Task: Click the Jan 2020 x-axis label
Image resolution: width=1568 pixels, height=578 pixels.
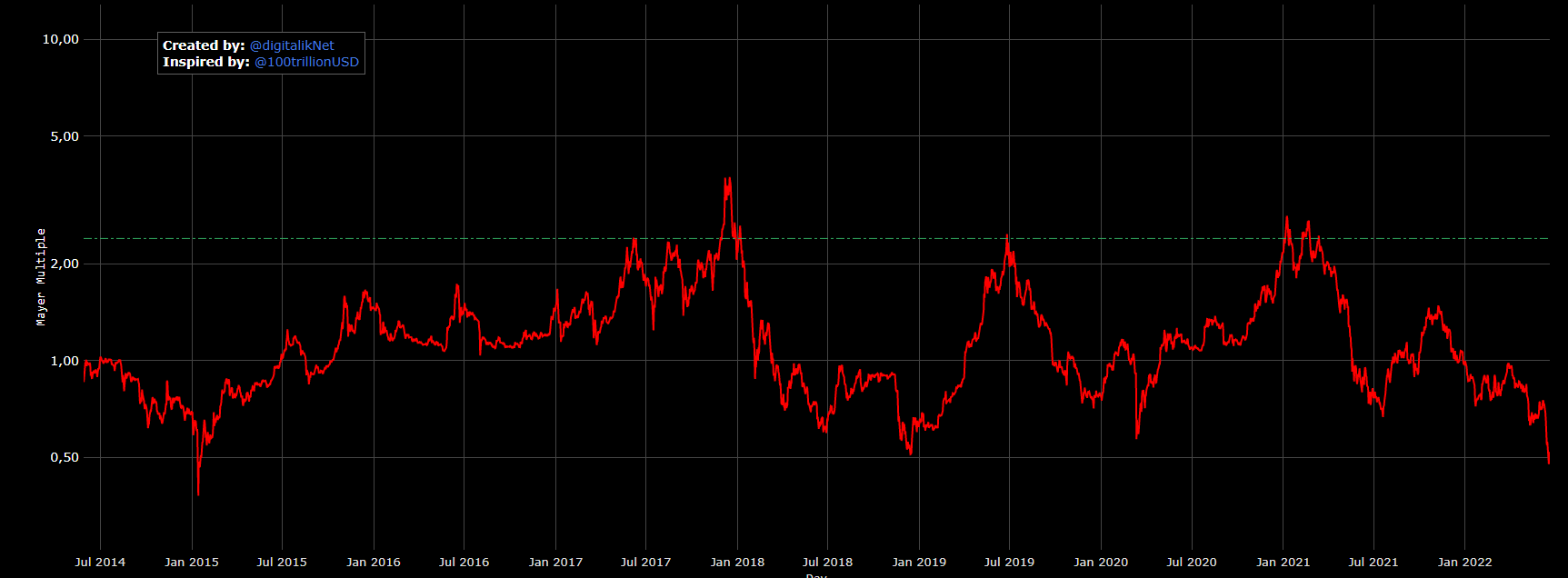Action: point(1101,562)
